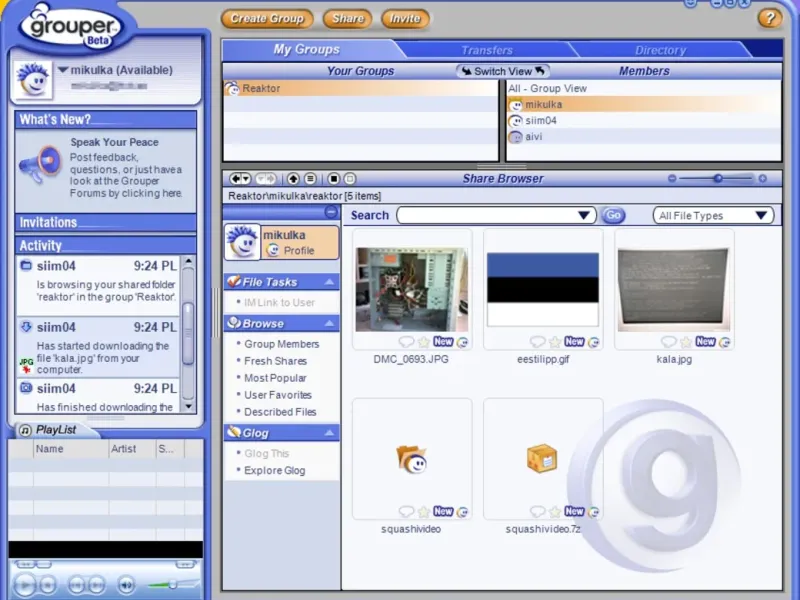Select the DMC_0693.JPG thumbnail
The height and width of the screenshot is (600, 800).
pos(411,289)
